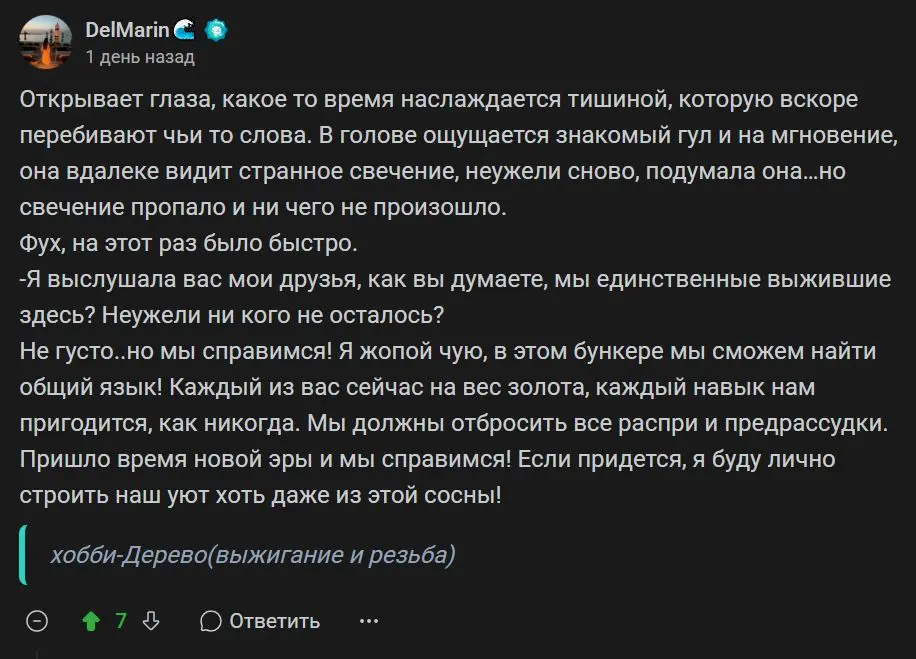Click the teal quote bar on the left
Viewport: 916px width, 659px height.
click(x=22, y=555)
